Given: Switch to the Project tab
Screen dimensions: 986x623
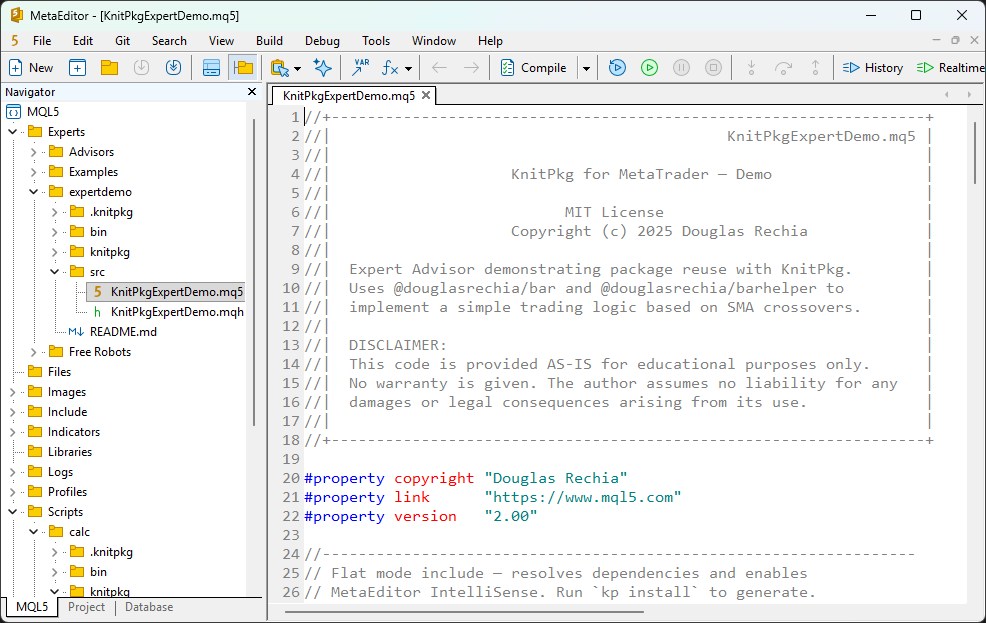Looking at the screenshot, I should click(x=86, y=607).
